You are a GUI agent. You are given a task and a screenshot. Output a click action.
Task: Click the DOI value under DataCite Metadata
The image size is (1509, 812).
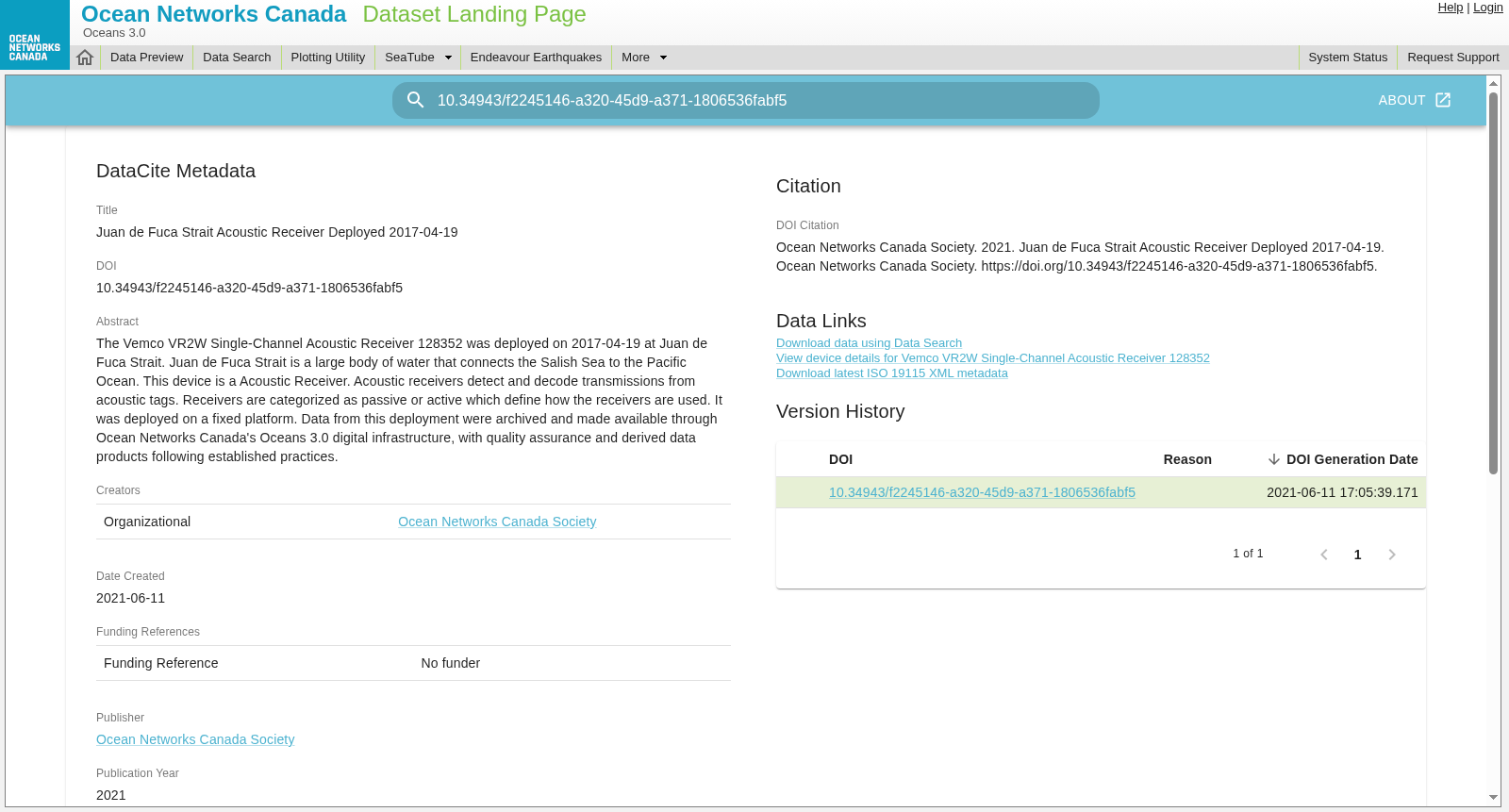click(x=249, y=288)
